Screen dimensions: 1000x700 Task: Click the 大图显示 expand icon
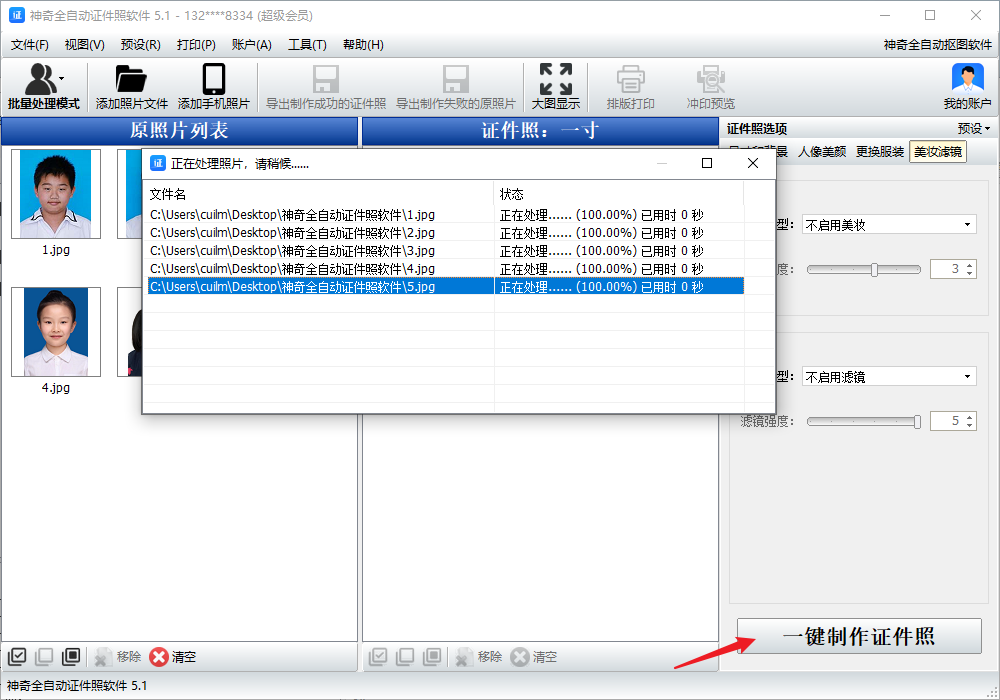click(x=555, y=79)
